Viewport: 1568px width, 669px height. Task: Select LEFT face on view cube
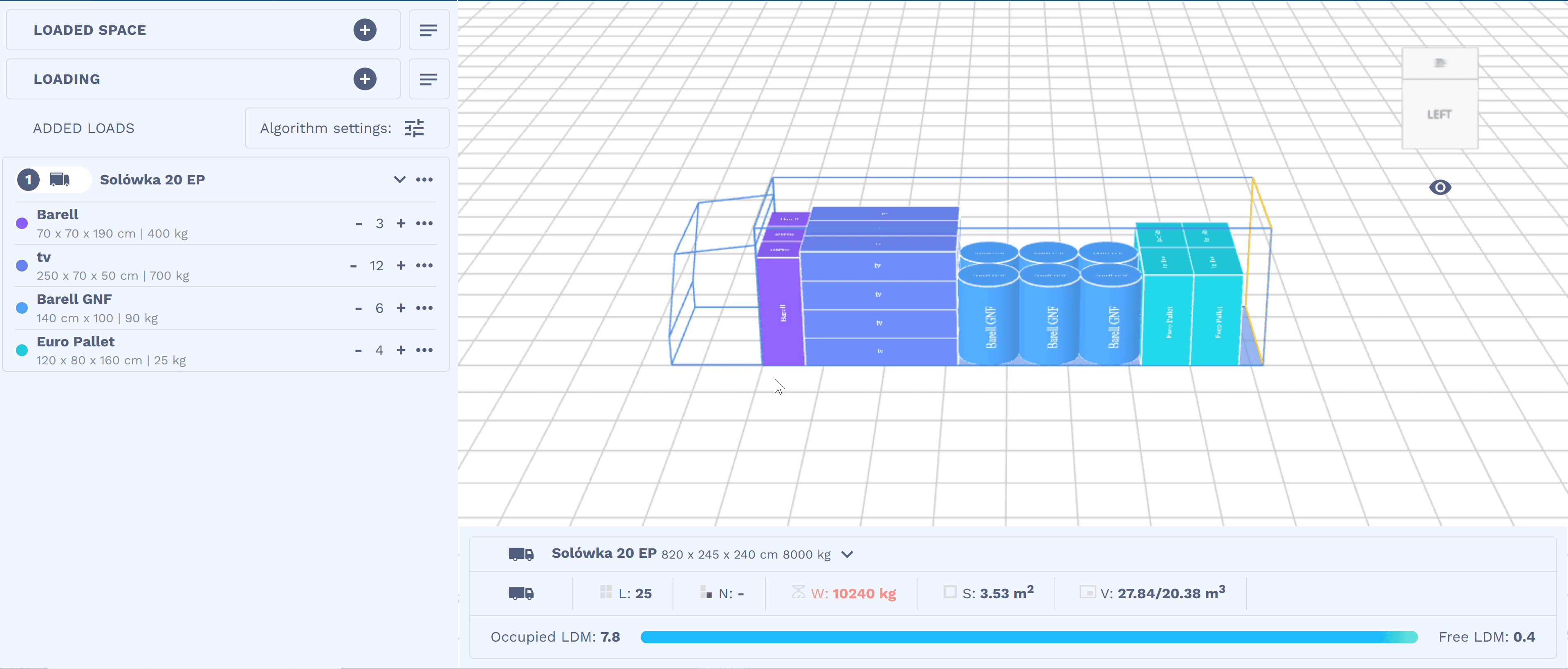coord(1440,114)
